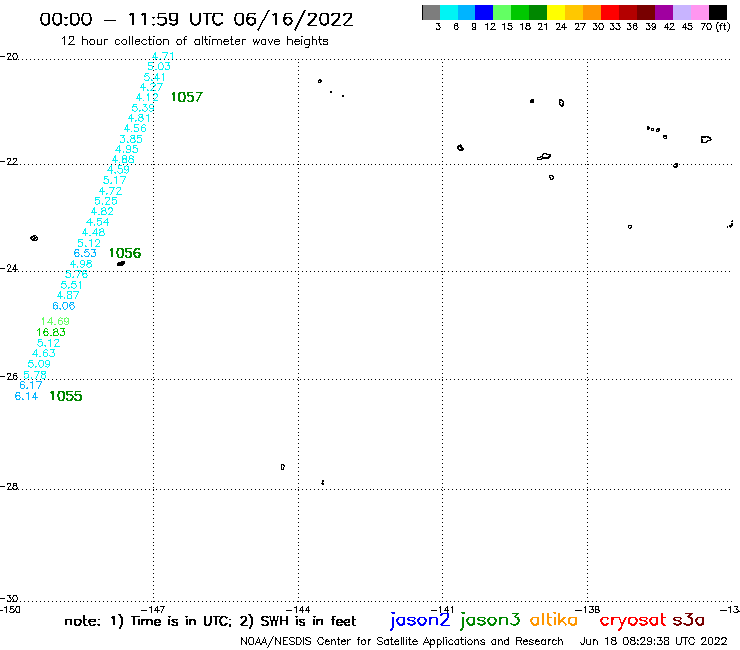Pick the dark blue 12 ft legend swatch
The width and height of the screenshot is (740, 650).
484,12
